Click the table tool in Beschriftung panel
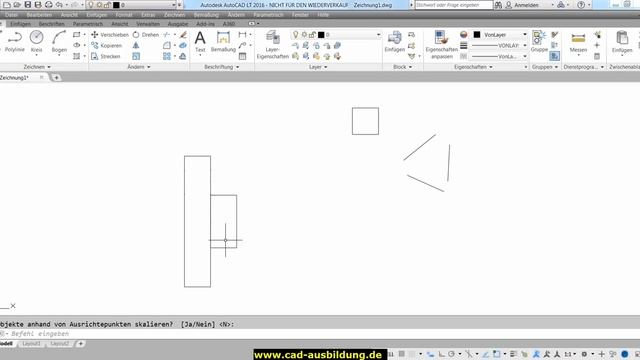The width and height of the screenshot is (640, 360). [x=242, y=56]
